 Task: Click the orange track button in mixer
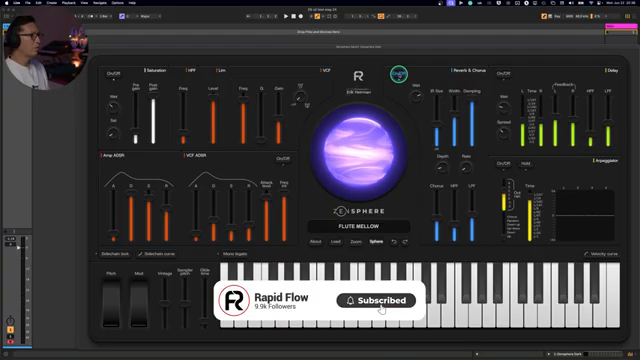click(x=11, y=330)
